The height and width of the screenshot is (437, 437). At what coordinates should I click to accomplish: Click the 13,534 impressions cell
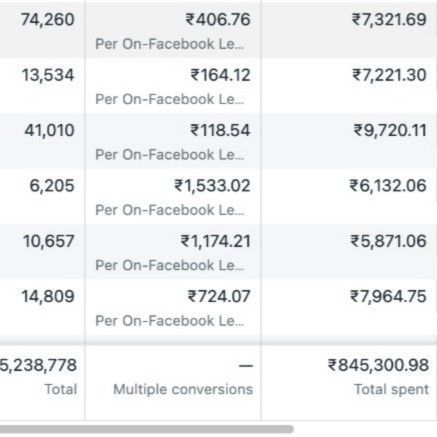click(48, 75)
